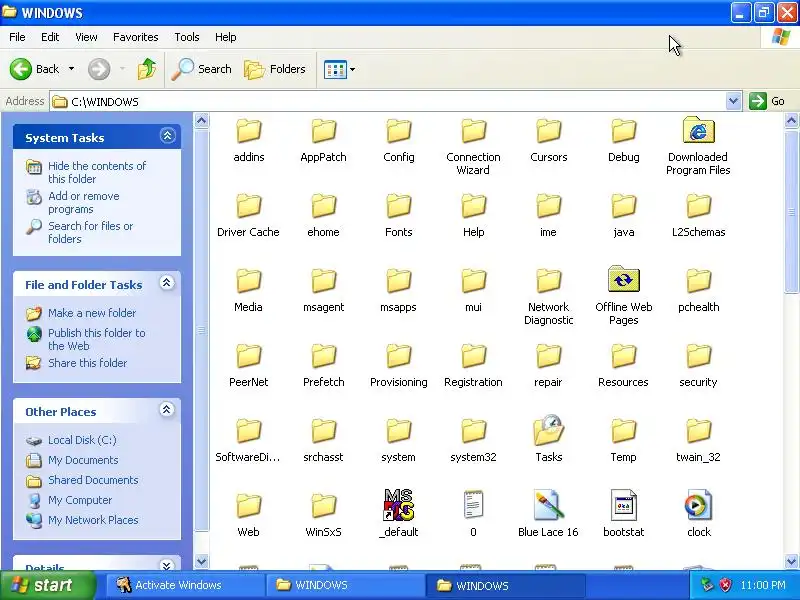Click file list scrollbar up arrow
800x600 pixels.
pos(791,120)
